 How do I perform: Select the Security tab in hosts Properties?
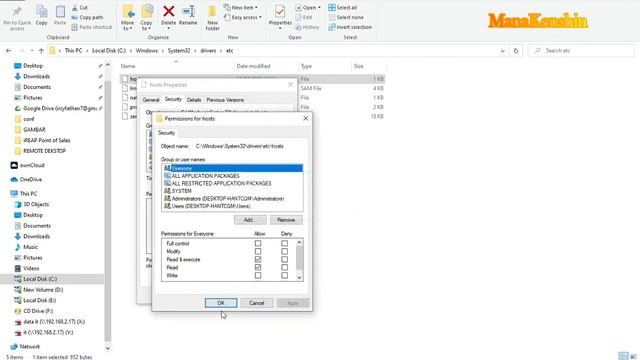click(173, 99)
